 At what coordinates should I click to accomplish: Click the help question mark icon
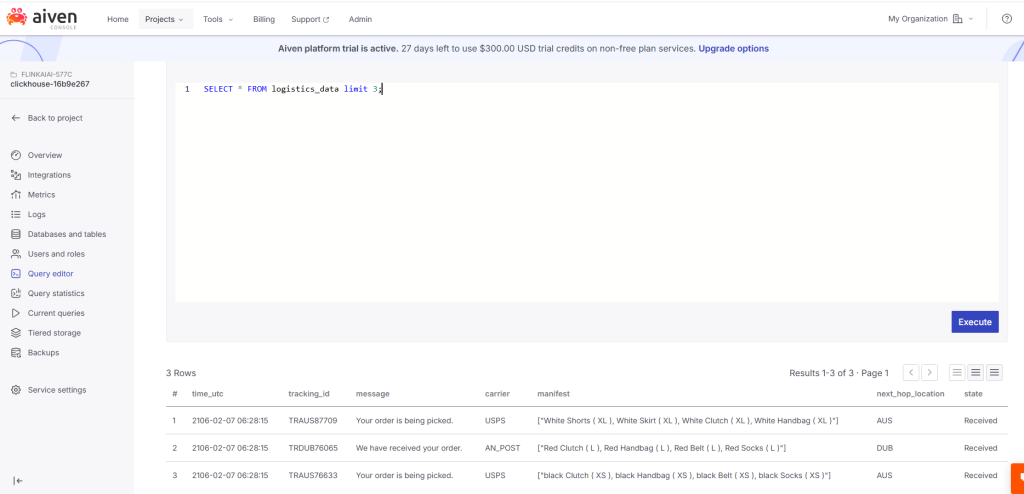point(1006,19)
